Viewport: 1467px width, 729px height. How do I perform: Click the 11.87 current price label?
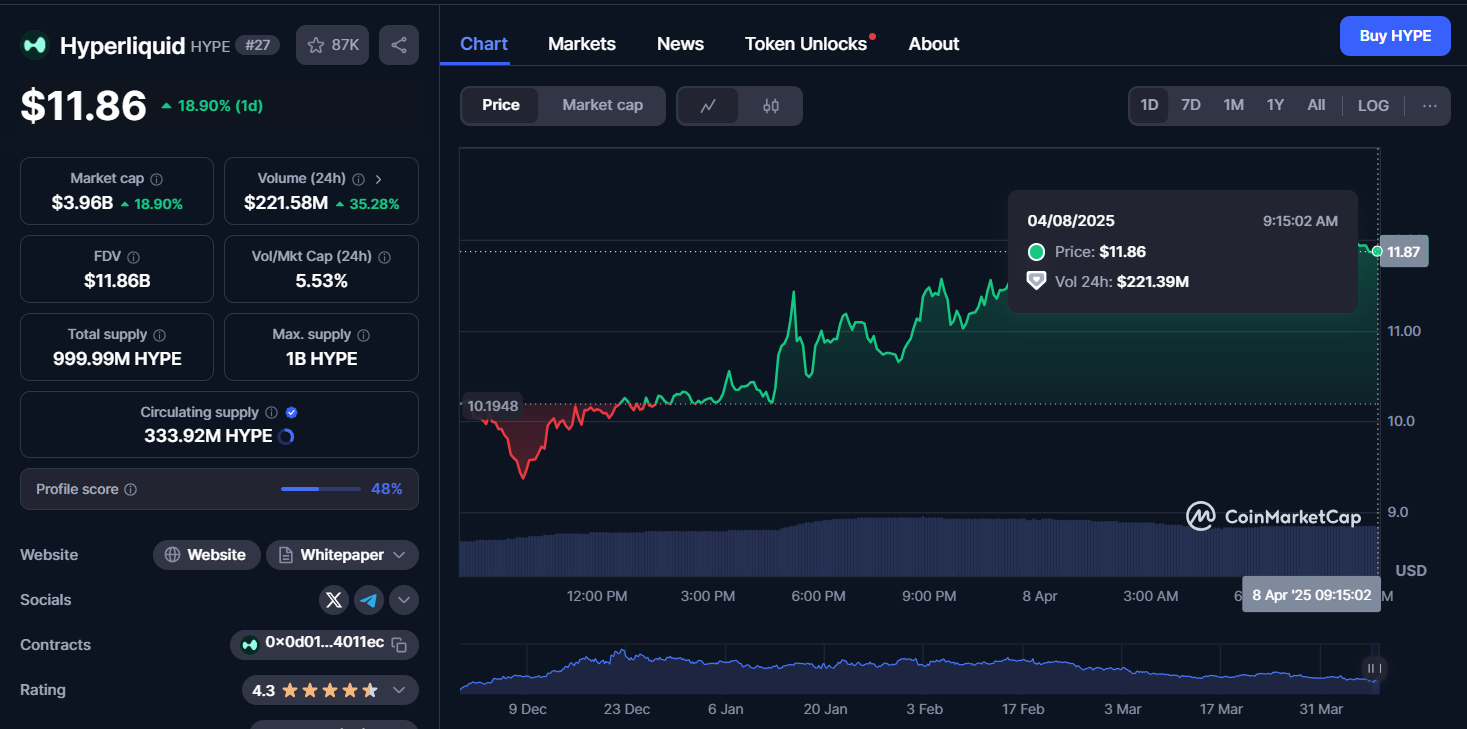[1404, 251]
